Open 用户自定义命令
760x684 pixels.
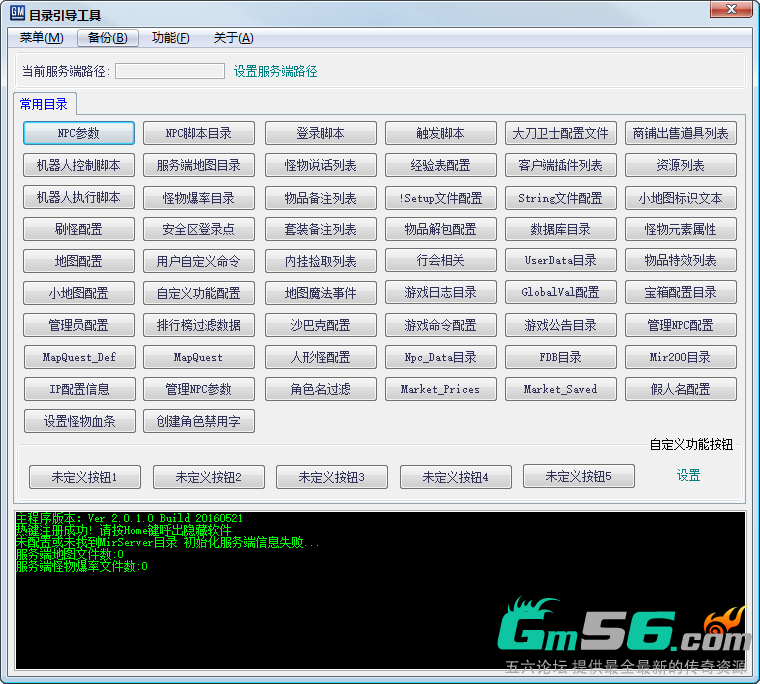199,261
